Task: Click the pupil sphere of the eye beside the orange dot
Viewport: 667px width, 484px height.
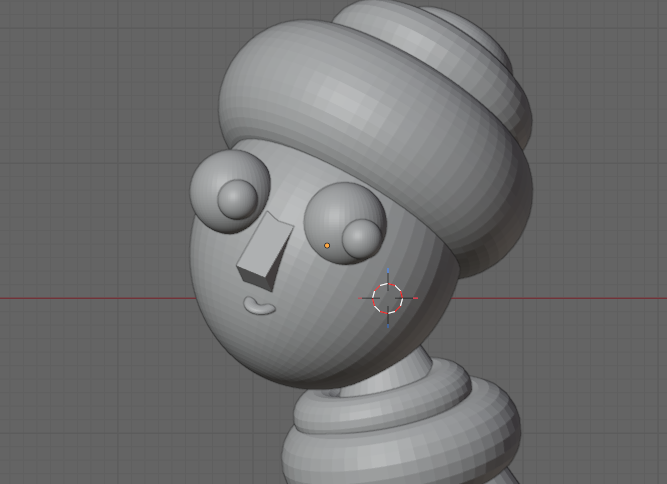Action: [x=361, y=239]
